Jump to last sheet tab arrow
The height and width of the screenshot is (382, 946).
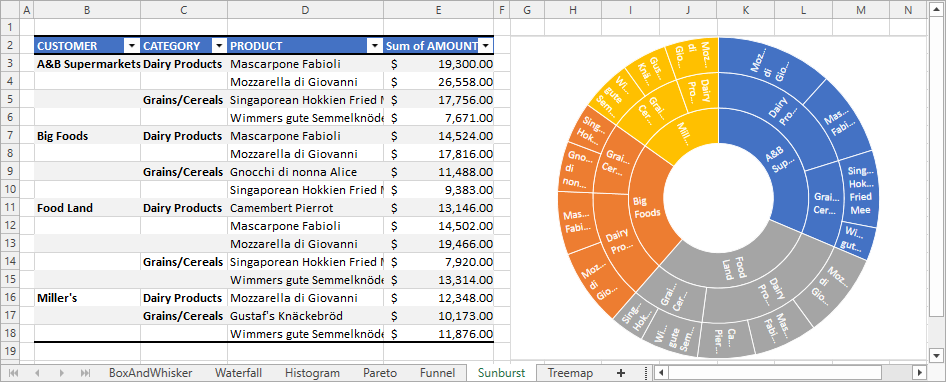[86, 373]
